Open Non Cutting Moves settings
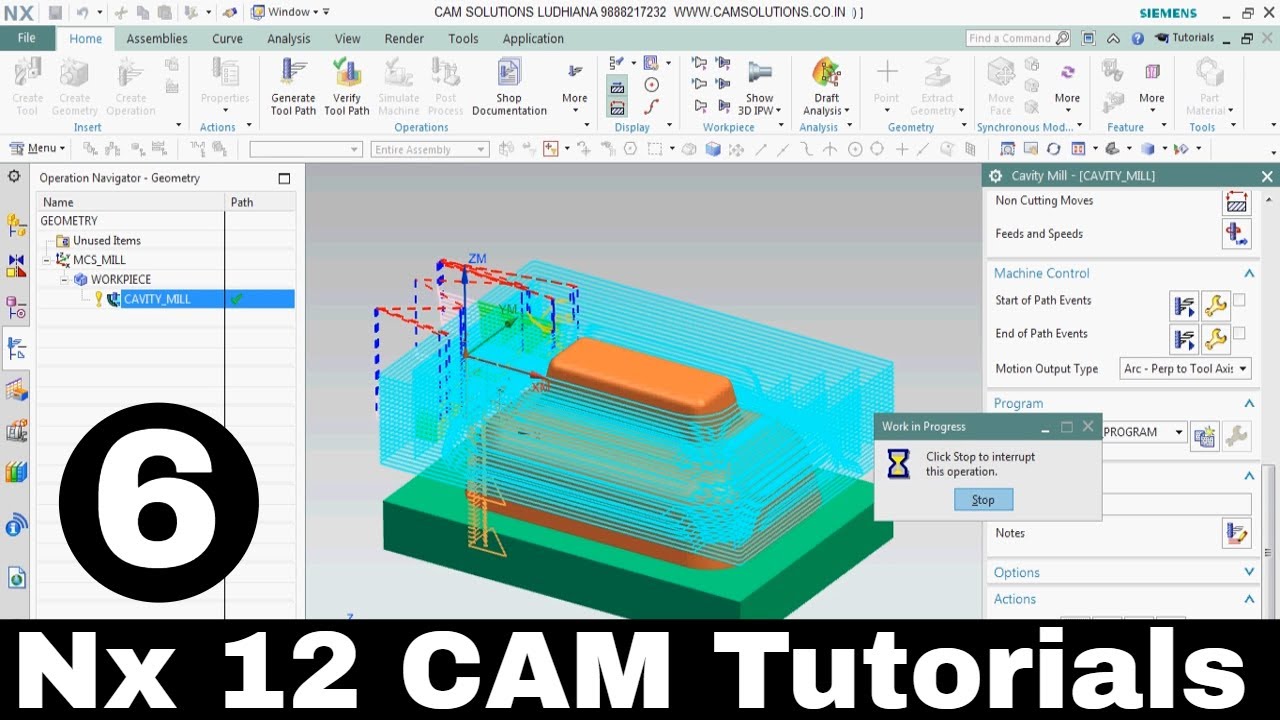This screenshot has height=720, width=1280. coord(1237,202)
